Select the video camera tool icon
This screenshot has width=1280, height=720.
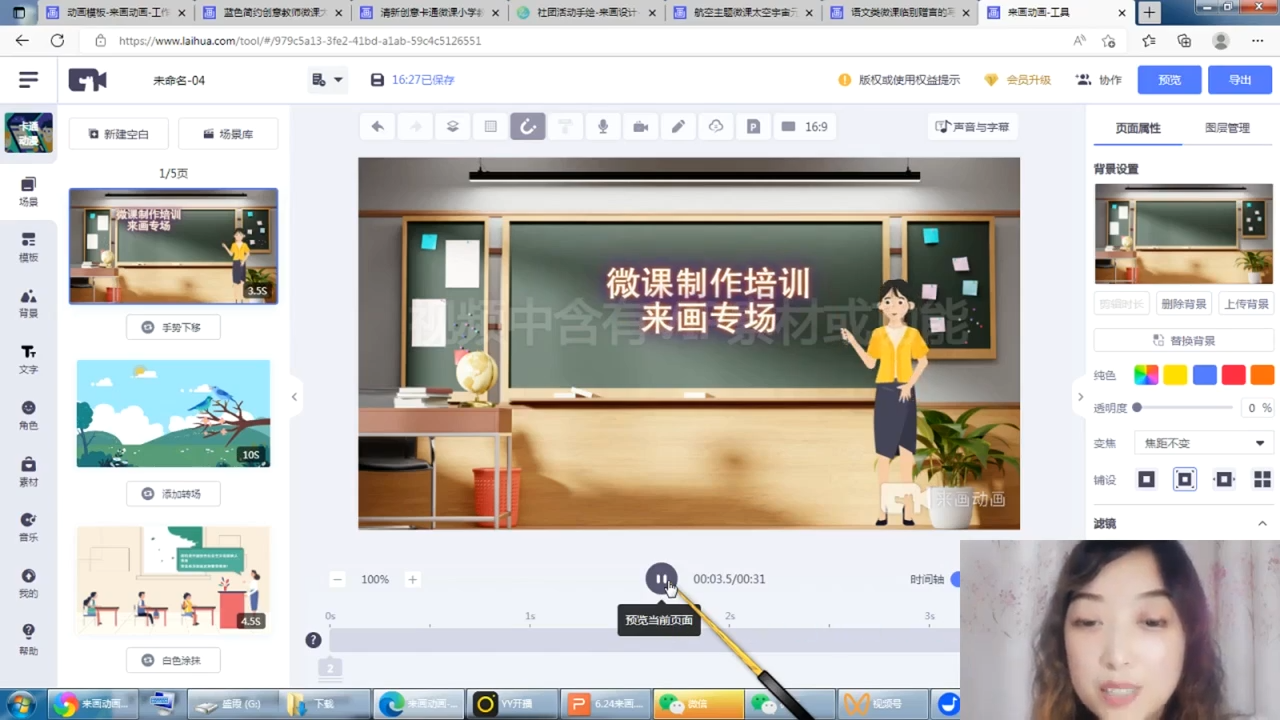640,127
